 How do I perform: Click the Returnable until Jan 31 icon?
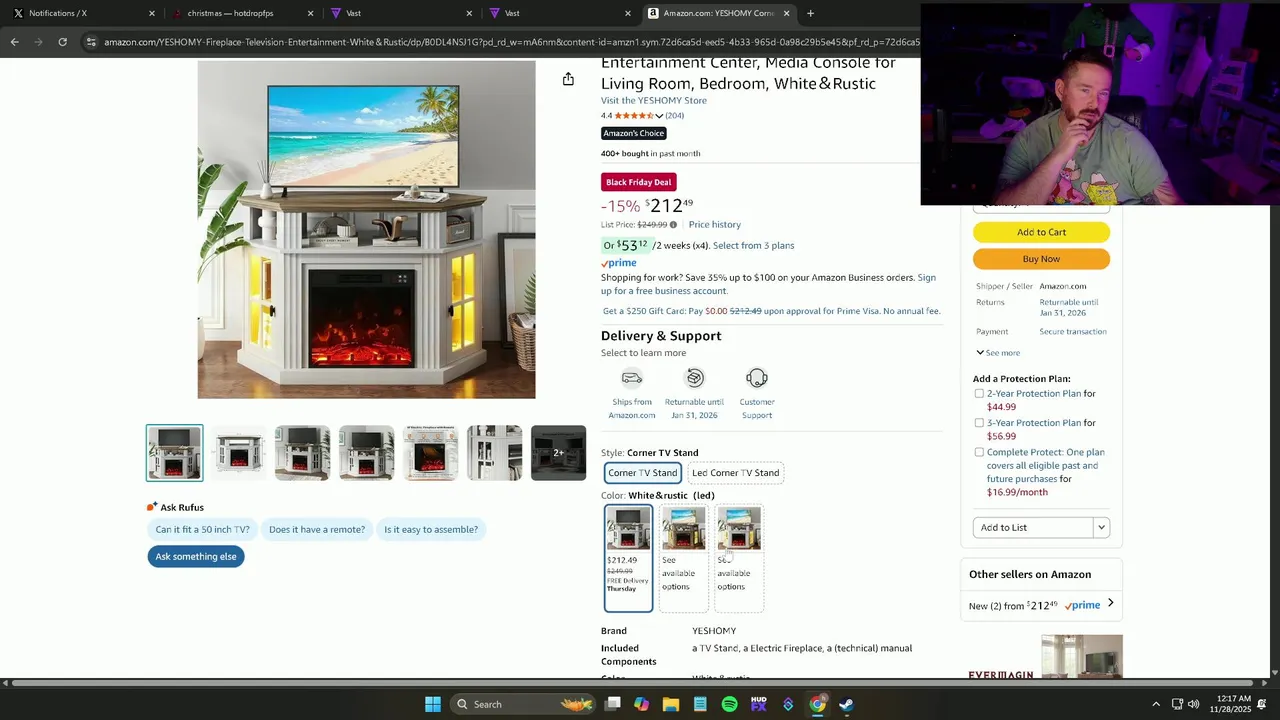point(695,378)
